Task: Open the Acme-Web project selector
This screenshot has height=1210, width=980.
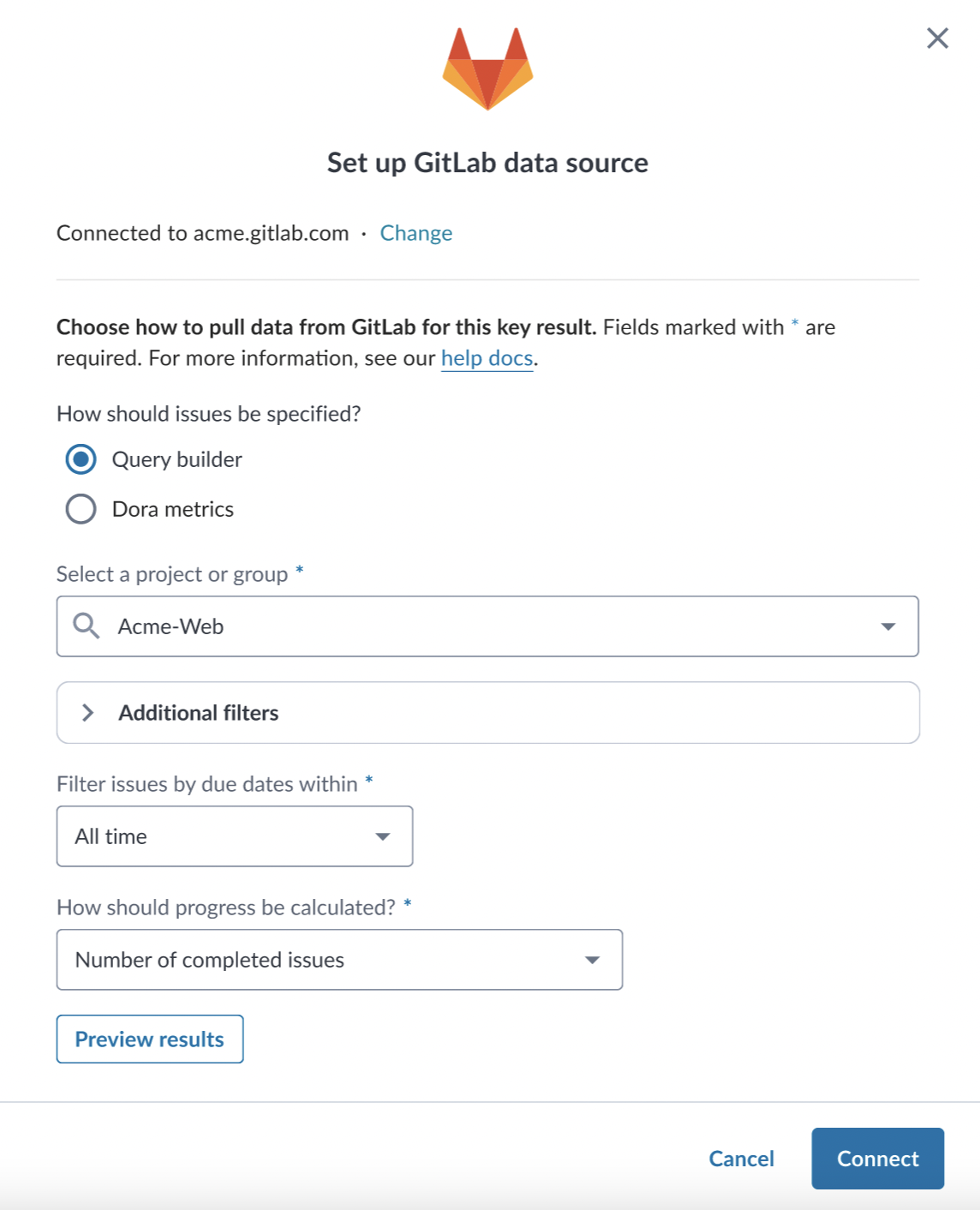Action: click(487, 626)
